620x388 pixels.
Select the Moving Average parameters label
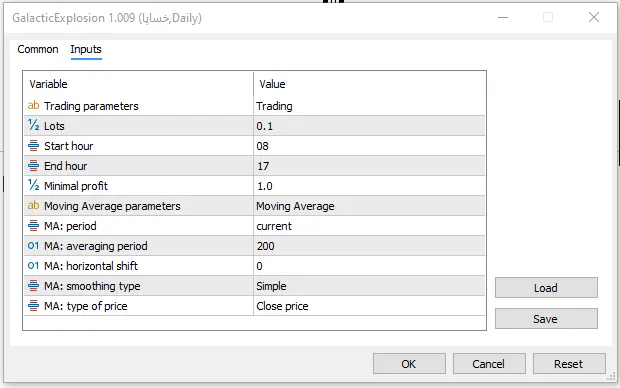point(112,206)
